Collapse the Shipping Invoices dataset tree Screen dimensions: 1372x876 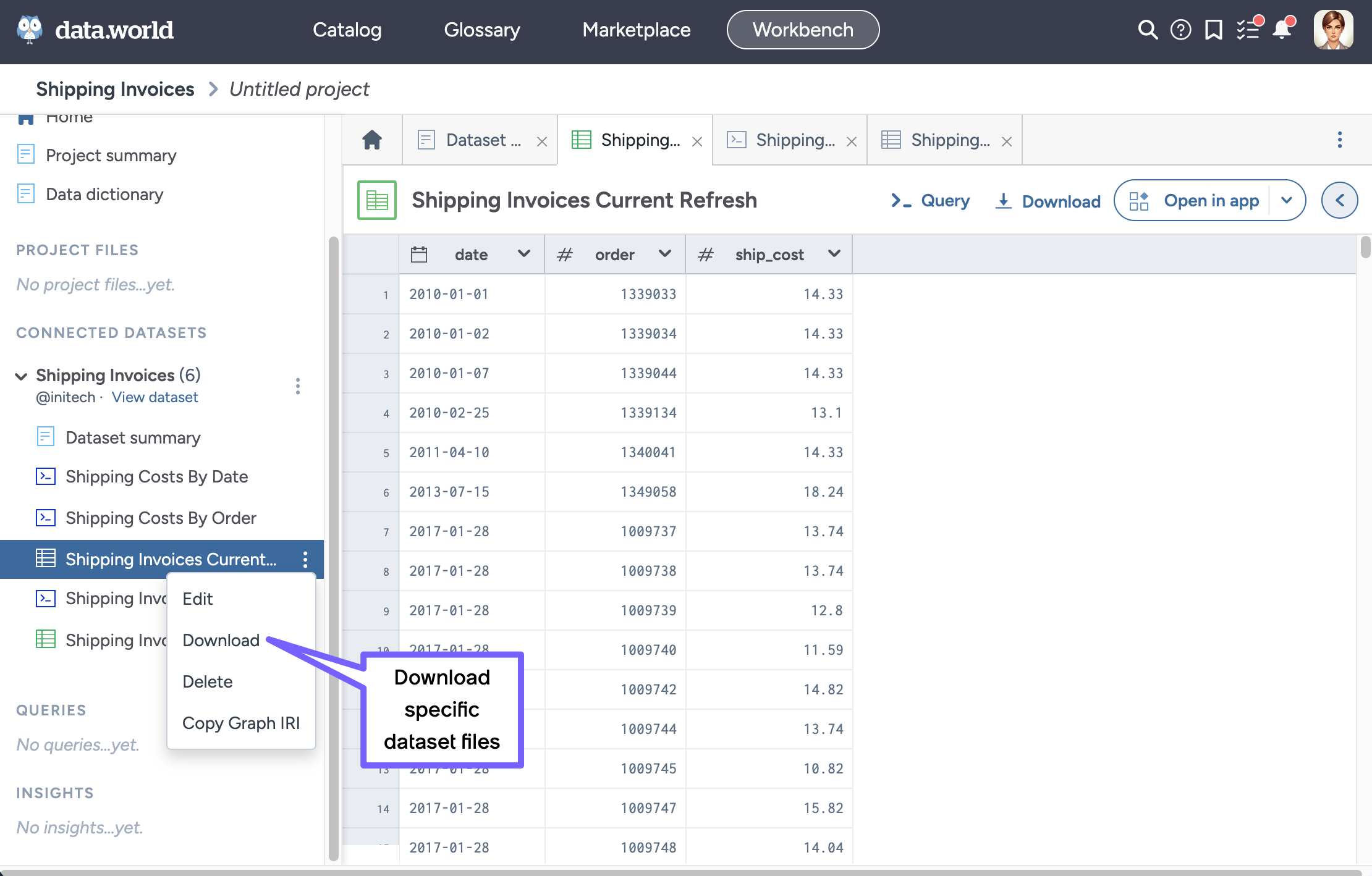point(21,376)
